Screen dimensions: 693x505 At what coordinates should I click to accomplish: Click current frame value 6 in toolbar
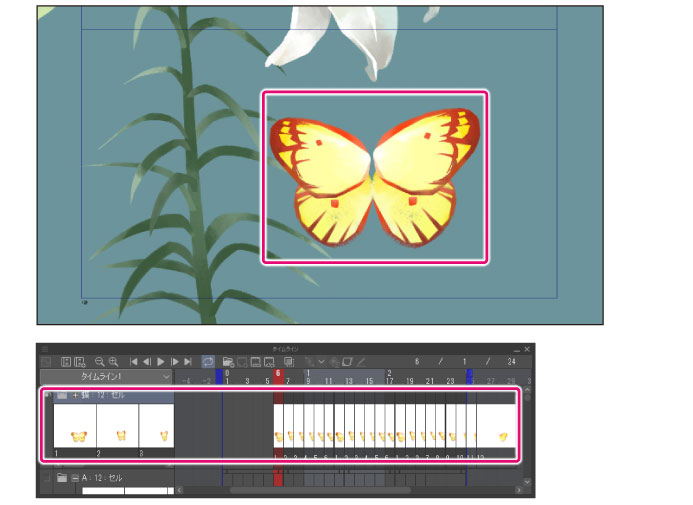click(417, 362)
